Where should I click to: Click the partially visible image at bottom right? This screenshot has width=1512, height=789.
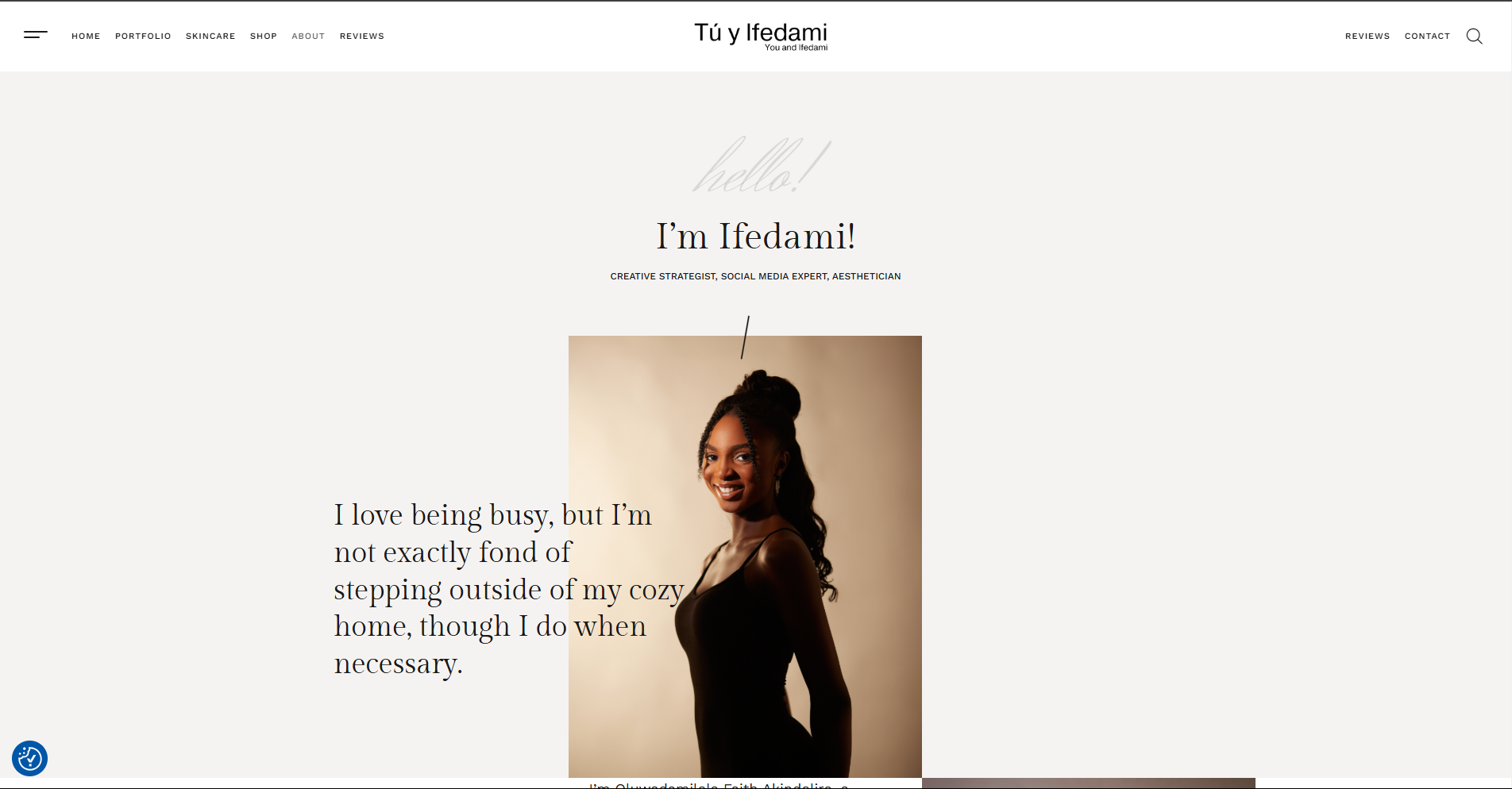click(1089, 783)
